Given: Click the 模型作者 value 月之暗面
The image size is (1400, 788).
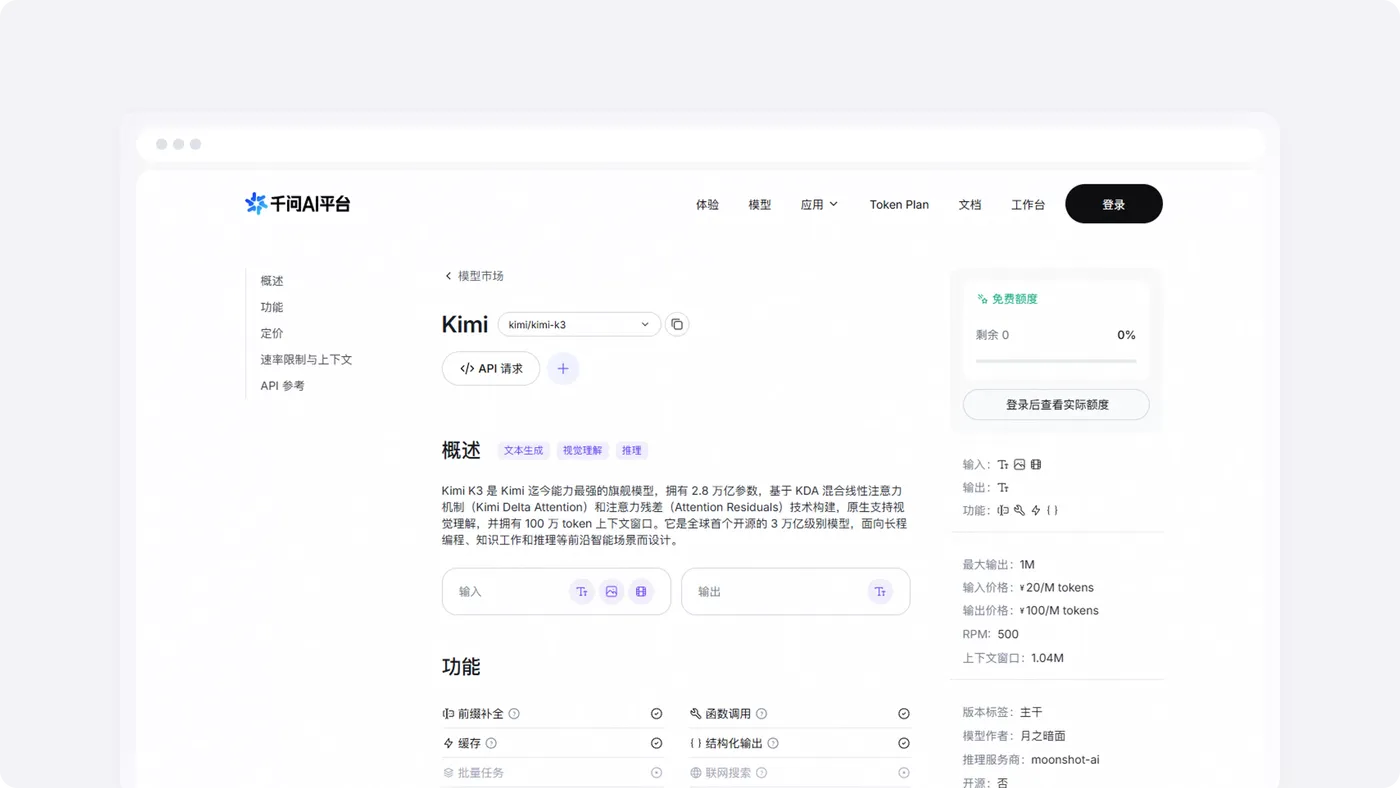Looking at the screenshot, I should [x=1043, y=736].
